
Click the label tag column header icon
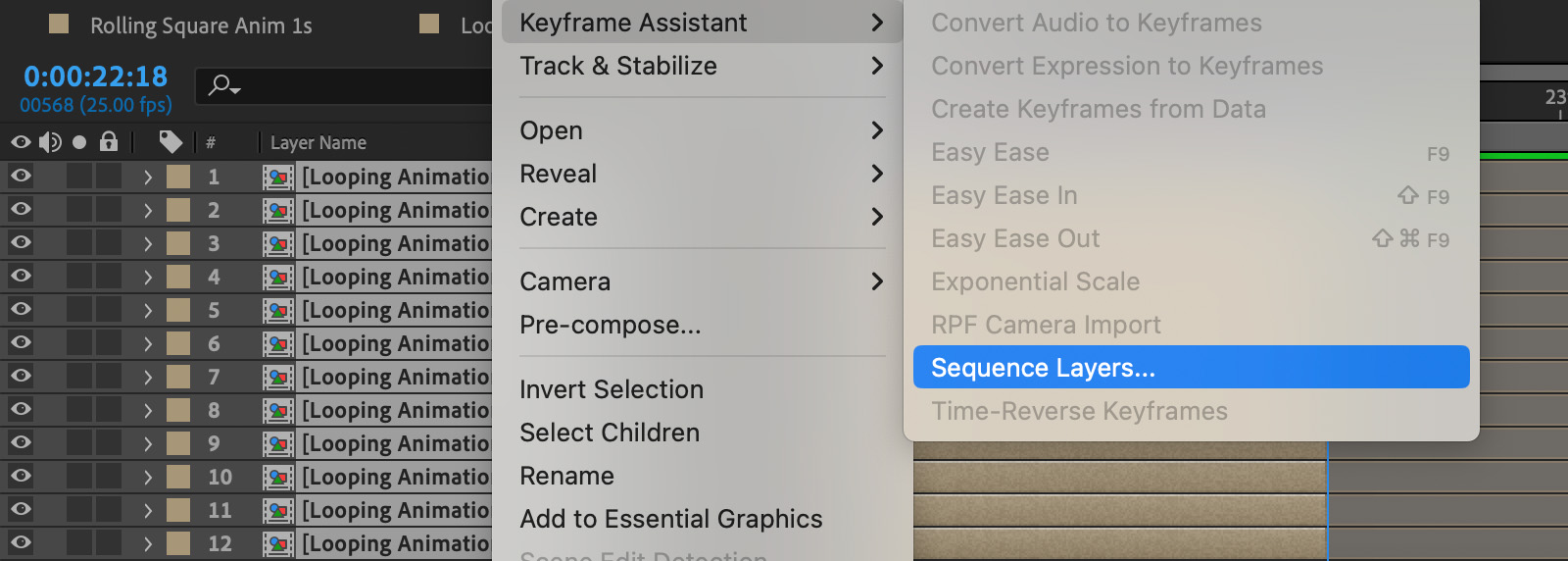171,142
